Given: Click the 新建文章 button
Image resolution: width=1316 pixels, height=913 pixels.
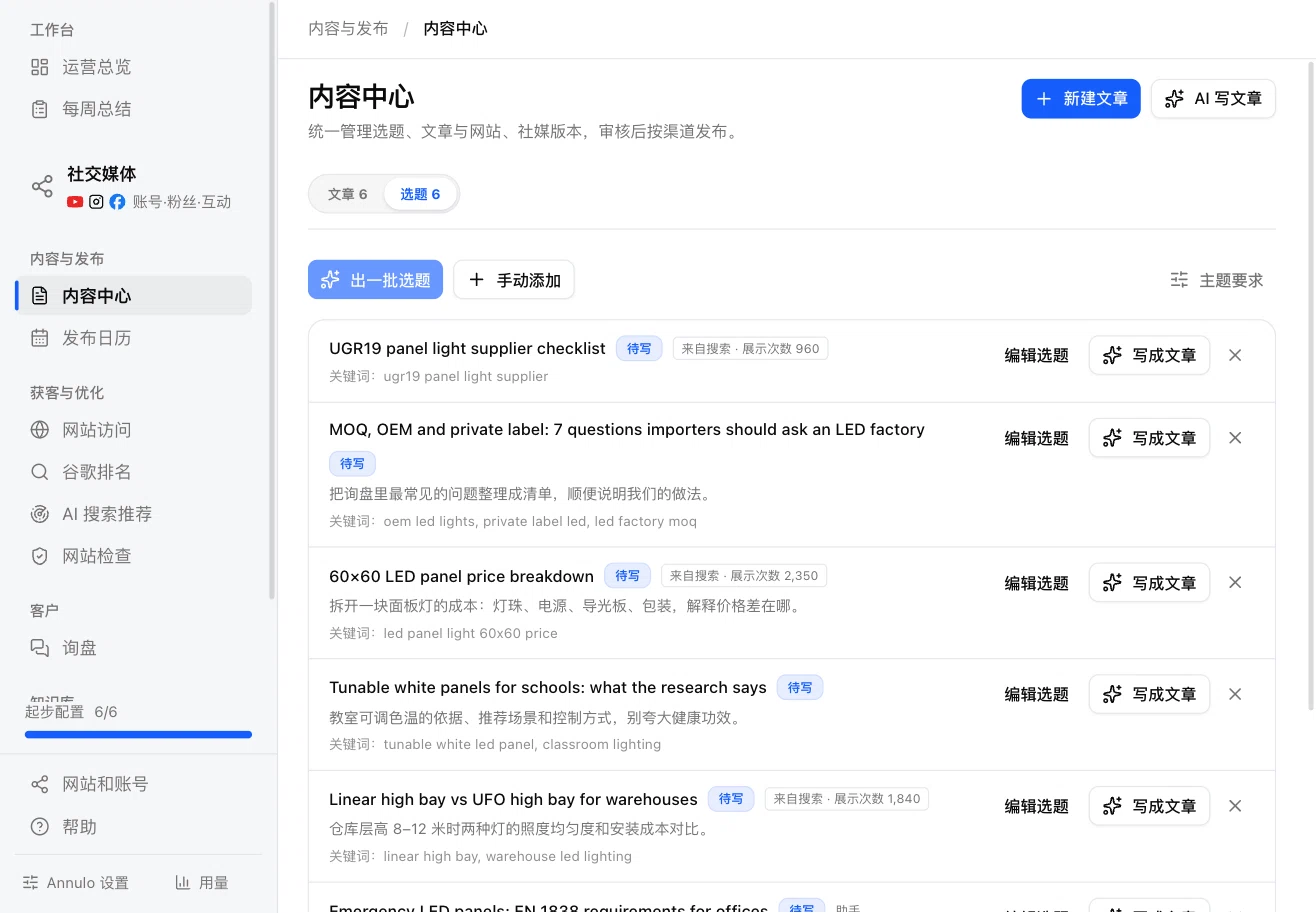Looking at the screenshot, I should click(x=1081, y=99).
